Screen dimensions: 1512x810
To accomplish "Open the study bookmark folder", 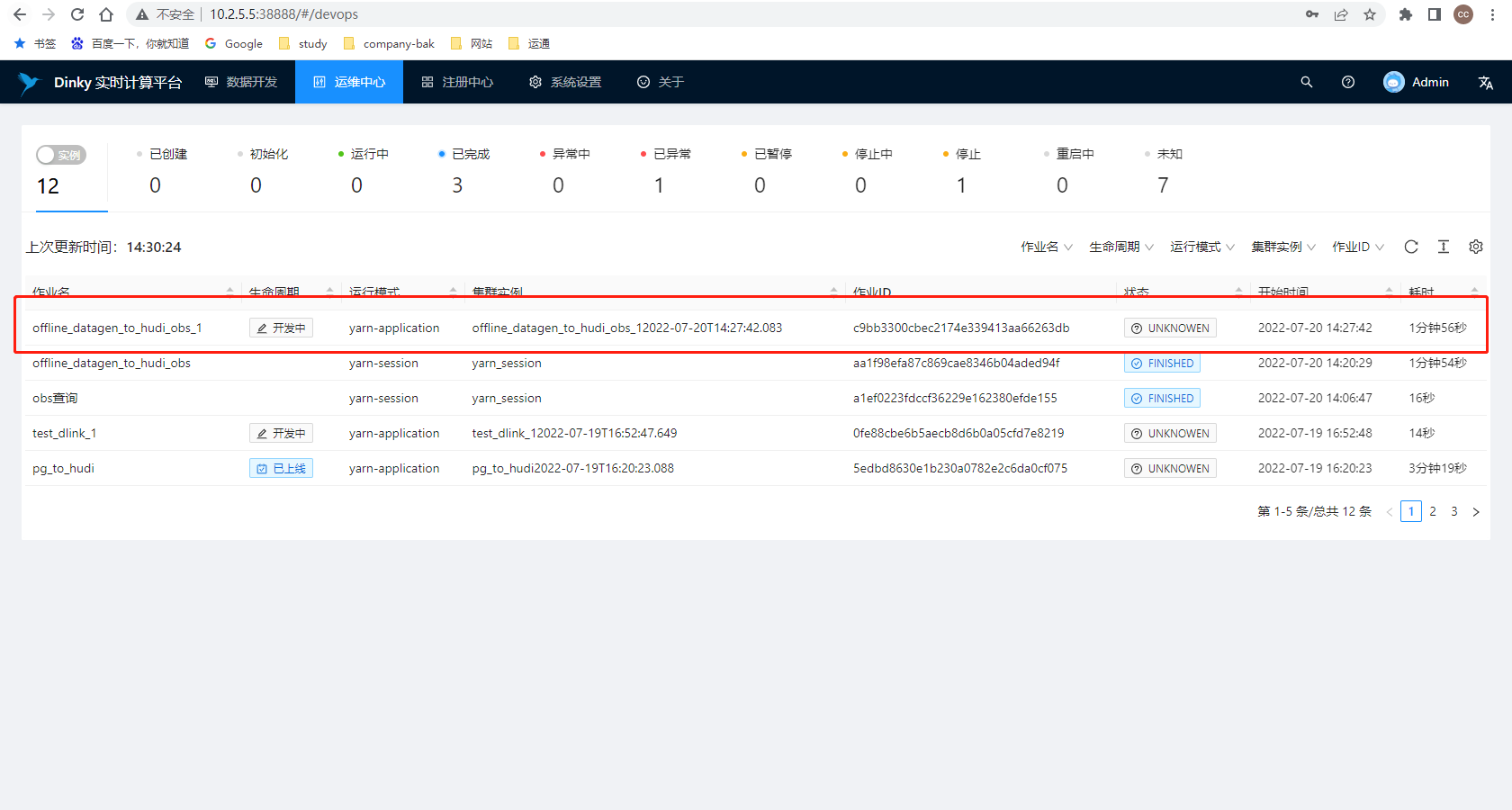I will coord(303,43).
